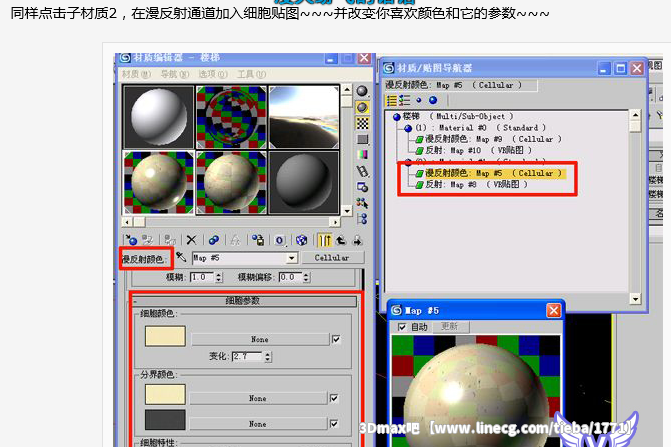Click the 更新 button in the Map #5 window
671x447 pixels.
(x=449, y=327)
